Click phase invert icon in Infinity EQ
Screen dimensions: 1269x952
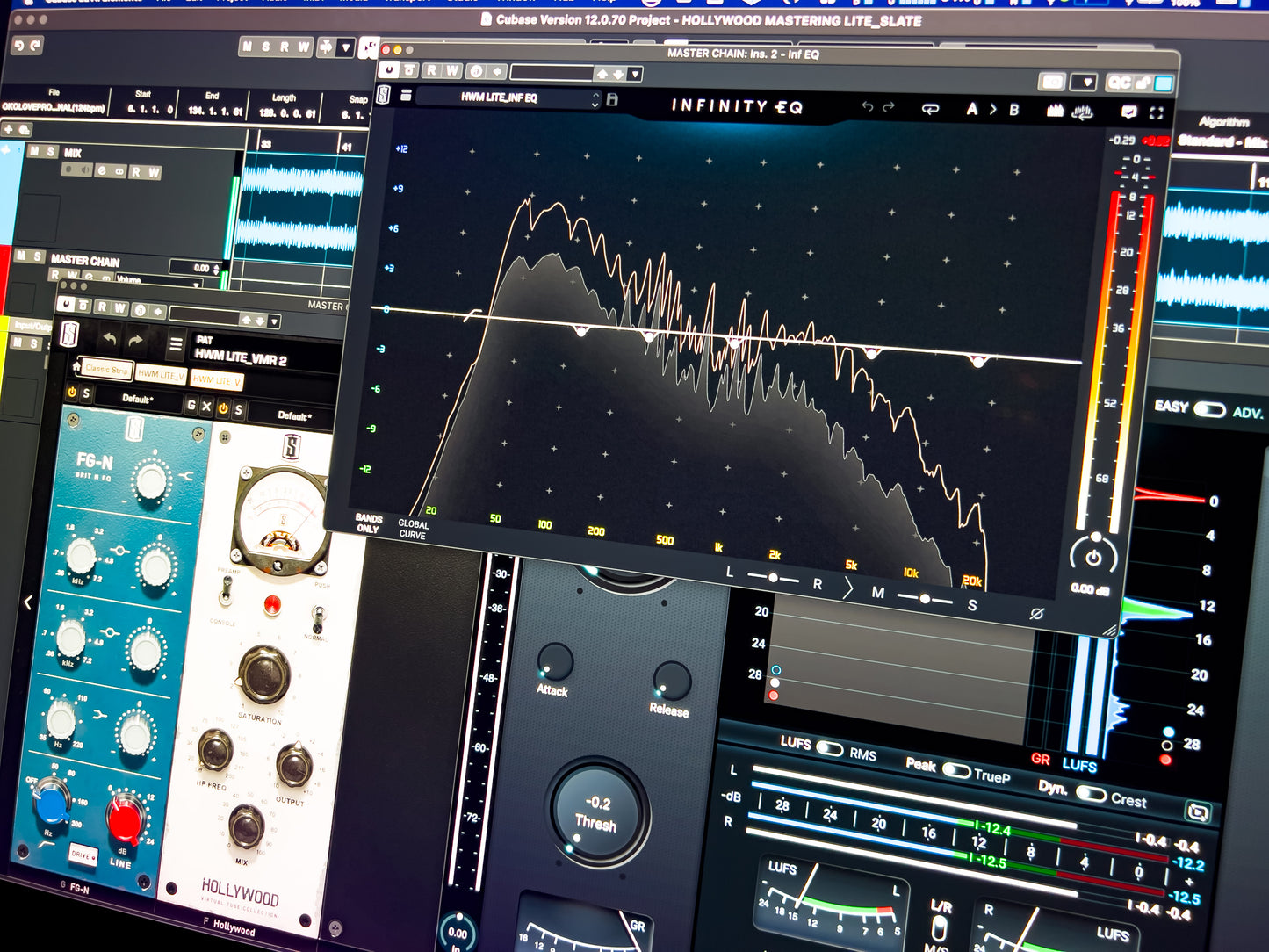point(1036,614)
